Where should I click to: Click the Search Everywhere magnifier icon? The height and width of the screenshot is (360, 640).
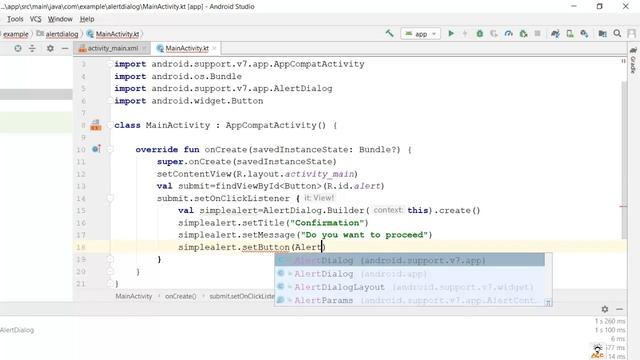pyautogui.click(x=617, y=33)
